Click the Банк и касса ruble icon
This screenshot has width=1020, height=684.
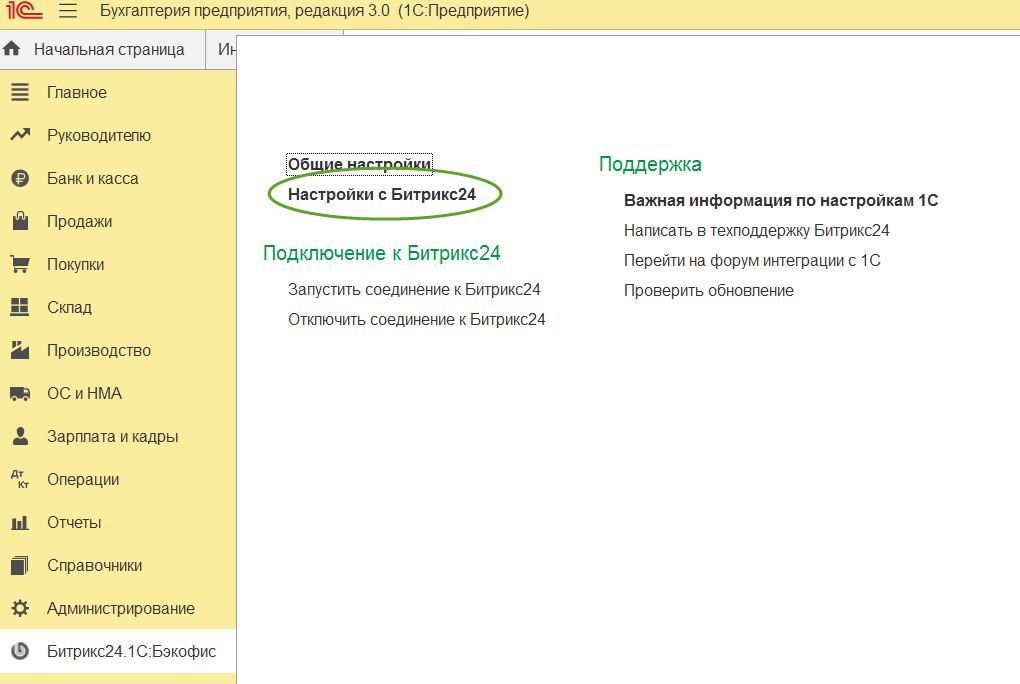pyautogui.click(x=20, y=178)
